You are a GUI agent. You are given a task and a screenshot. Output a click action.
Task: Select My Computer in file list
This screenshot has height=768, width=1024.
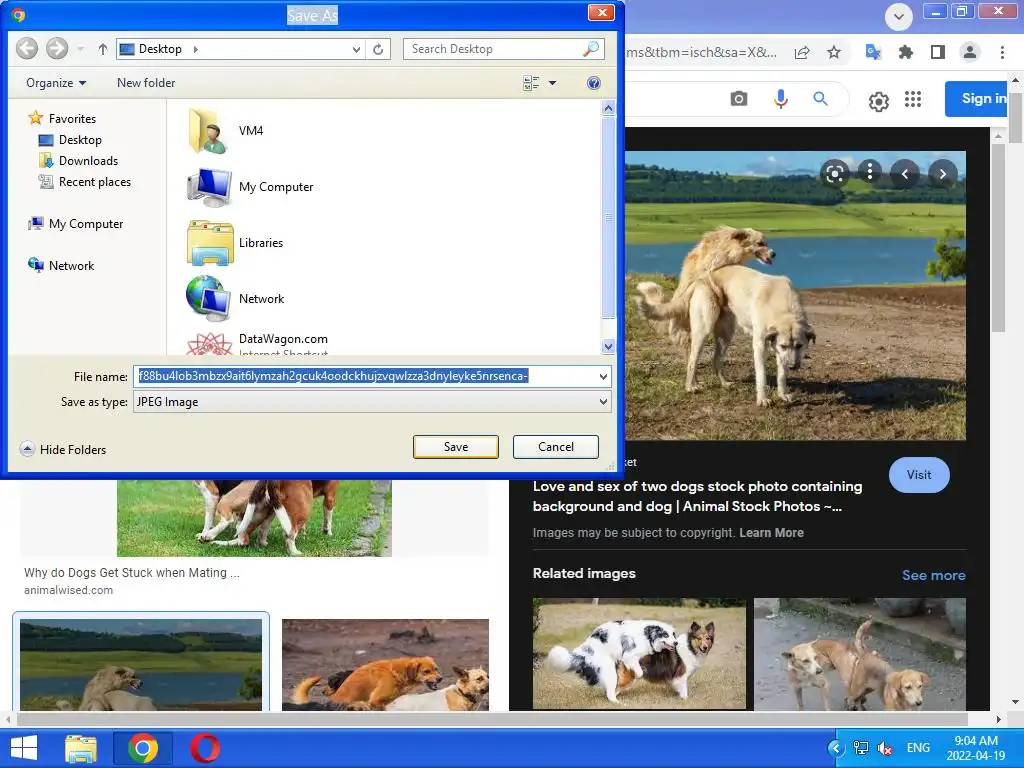pos(251,187)
